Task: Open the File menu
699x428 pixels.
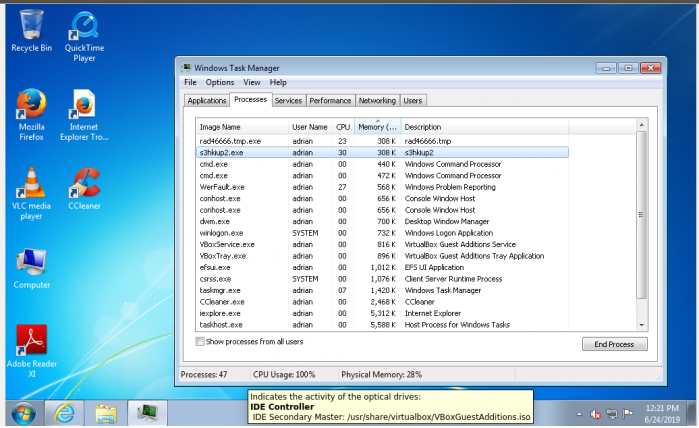Action: tap(190, 82)
